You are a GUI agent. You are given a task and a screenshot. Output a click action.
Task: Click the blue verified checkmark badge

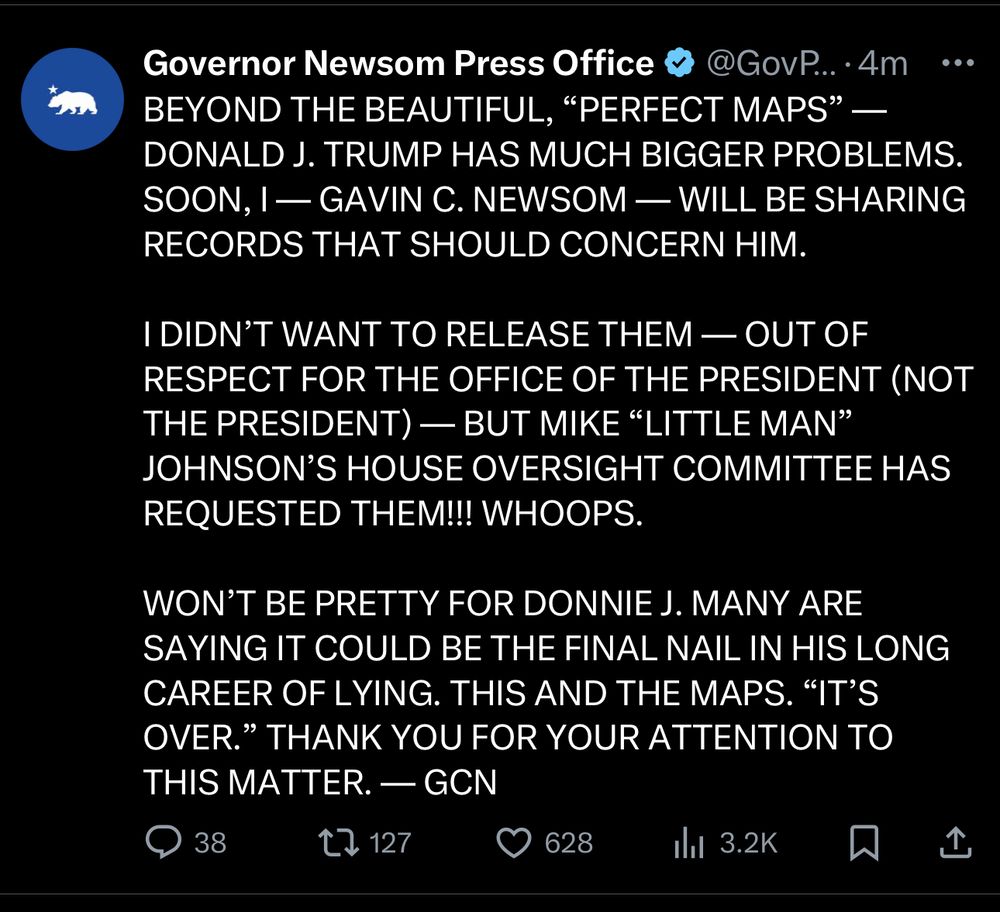click(680, 63)
